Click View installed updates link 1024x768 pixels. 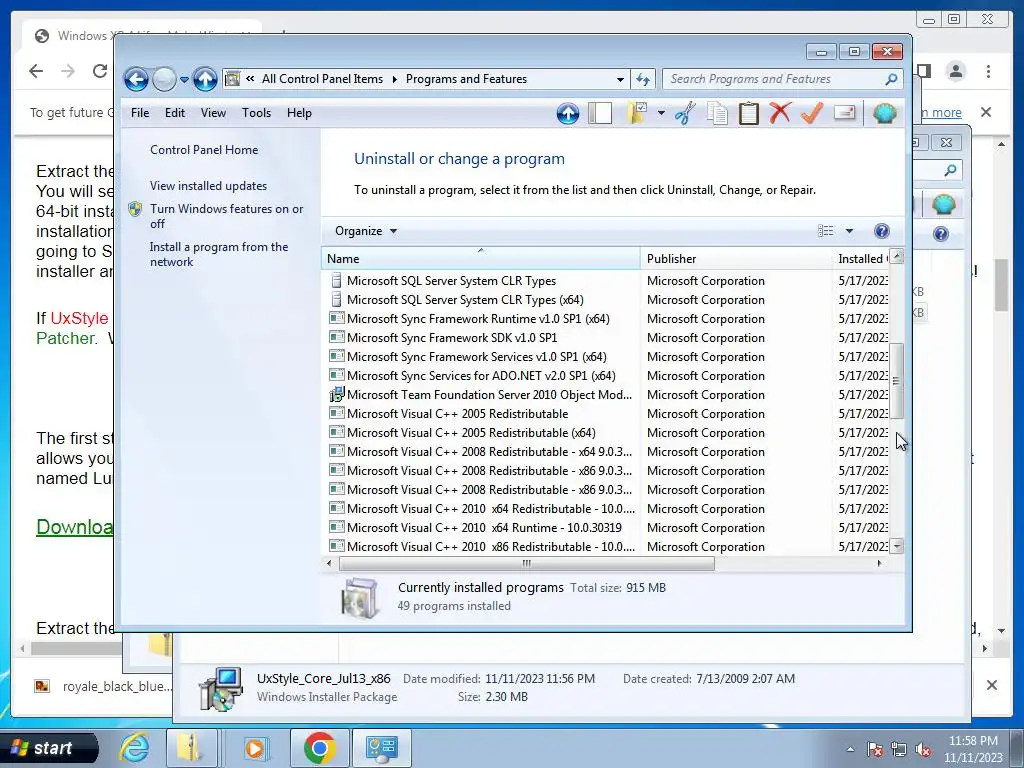(x=208, y=185)
